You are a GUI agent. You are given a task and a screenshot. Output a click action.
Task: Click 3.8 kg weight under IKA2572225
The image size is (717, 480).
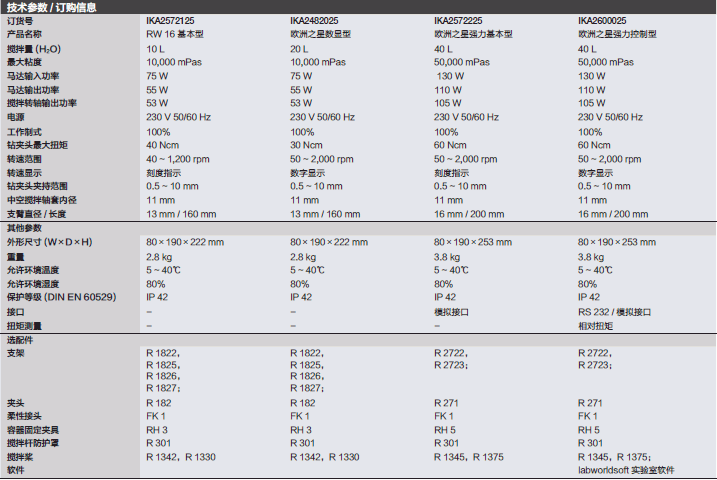[447, 257]
